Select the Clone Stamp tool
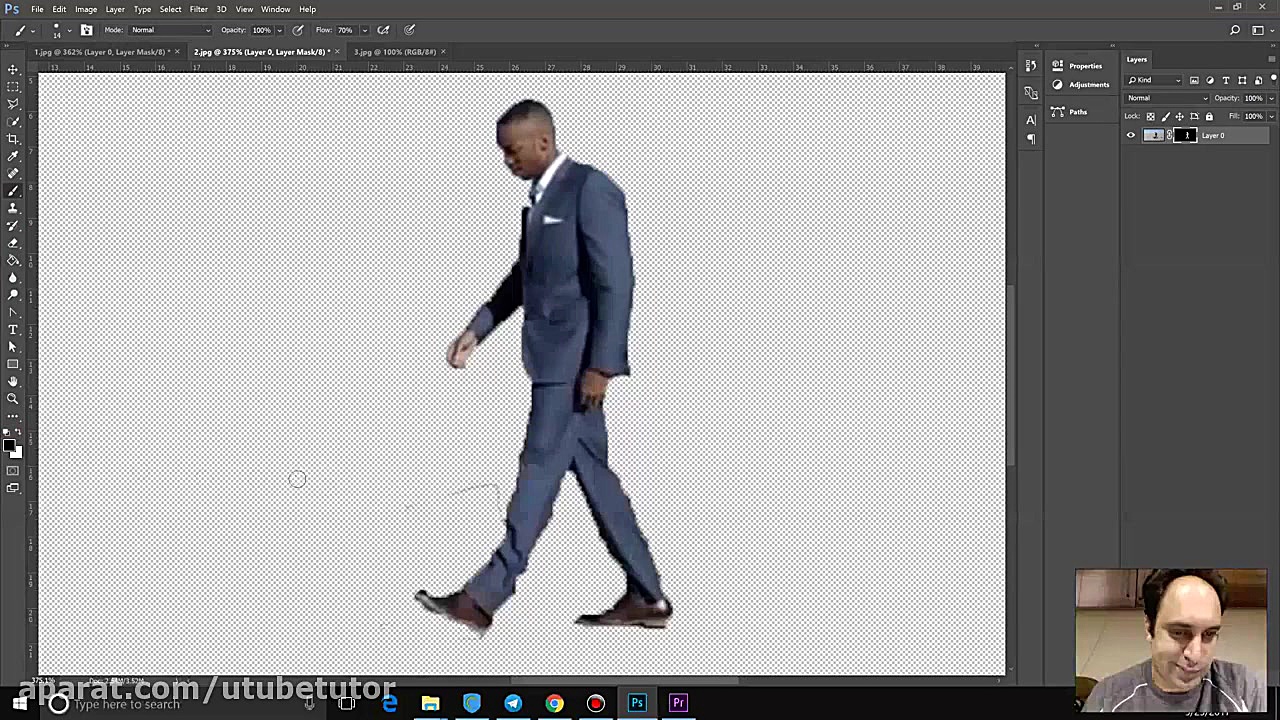The width and height of the screenshot is (1280, 720). (13, 206)
